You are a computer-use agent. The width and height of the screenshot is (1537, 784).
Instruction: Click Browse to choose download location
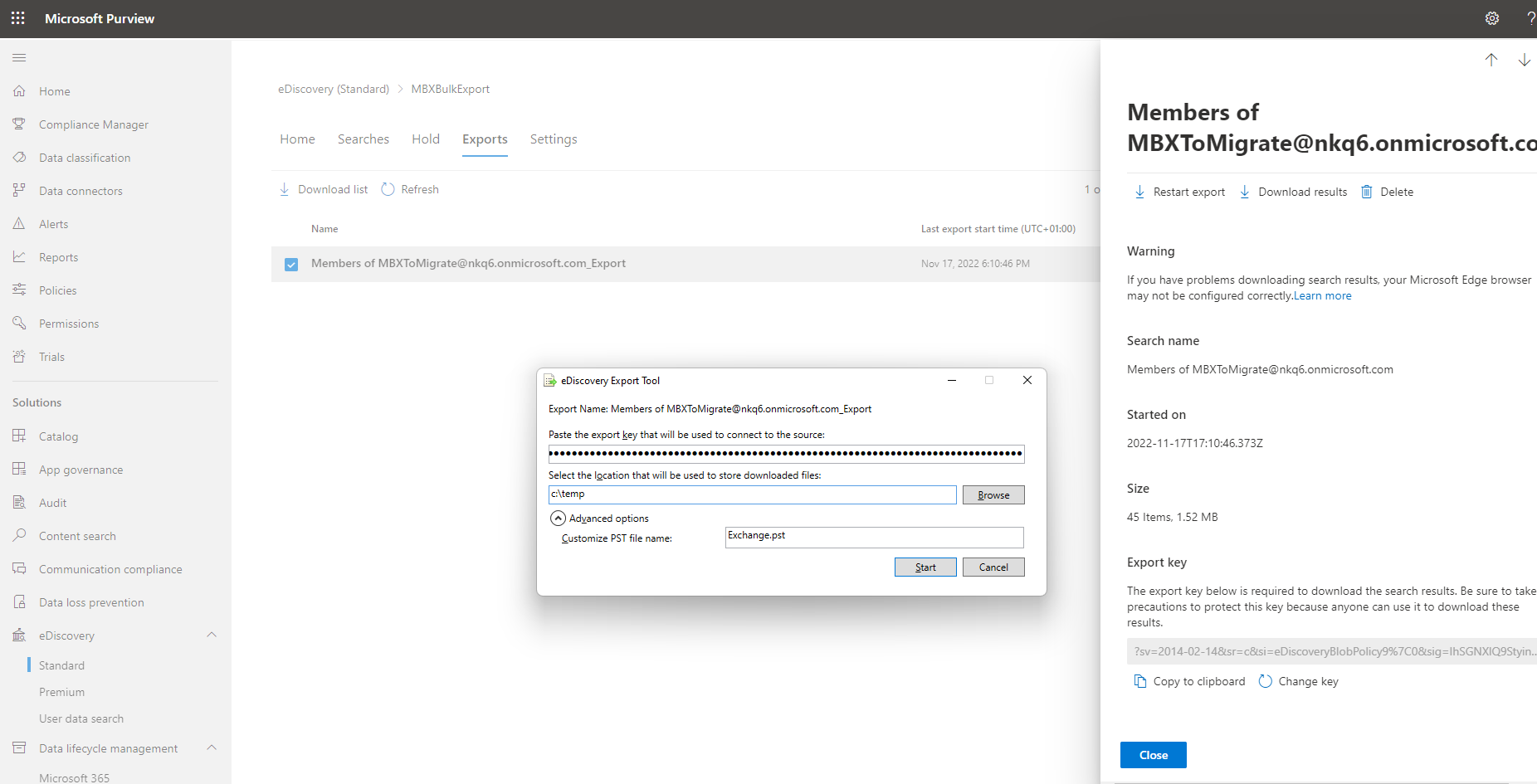pyautogui.click(x=993, y=494)
